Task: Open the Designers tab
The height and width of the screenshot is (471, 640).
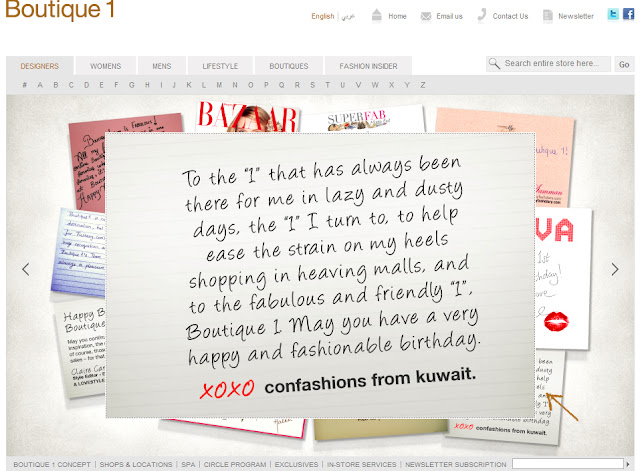Action: click(40, 66)
